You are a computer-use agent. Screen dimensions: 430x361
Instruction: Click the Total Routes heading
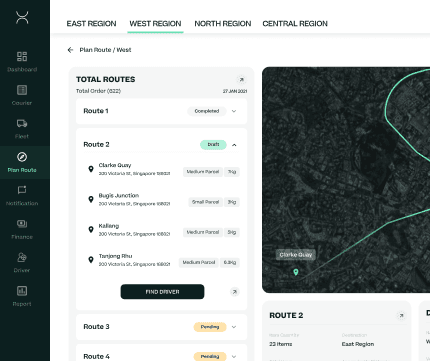(x=106, y=79)
